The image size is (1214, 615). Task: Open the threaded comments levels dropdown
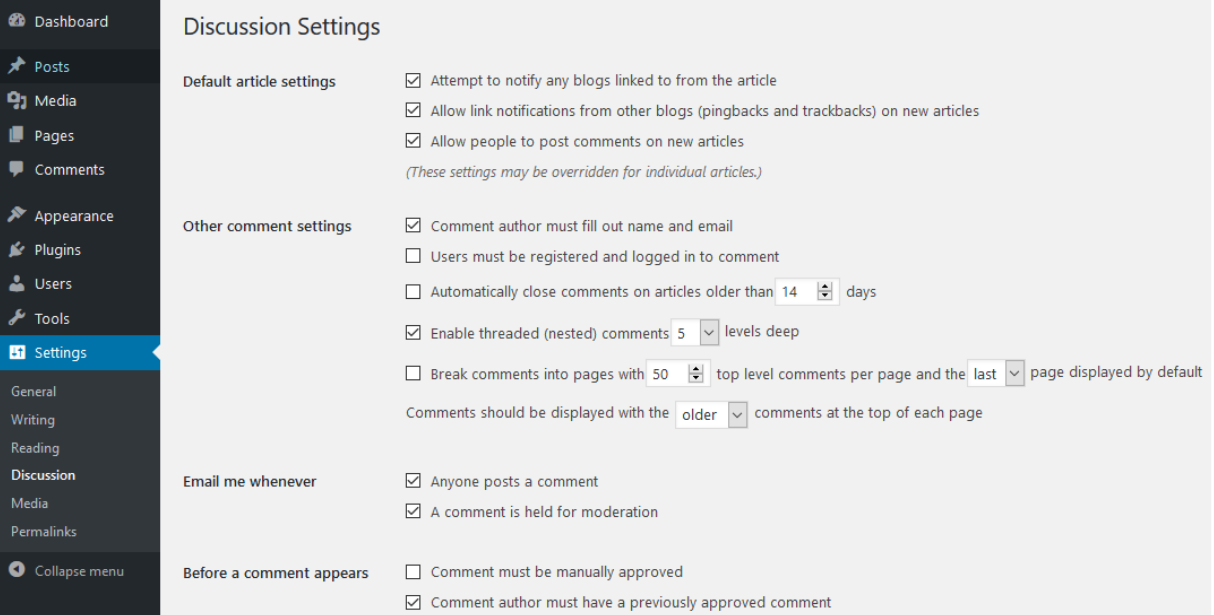[696, 332]
